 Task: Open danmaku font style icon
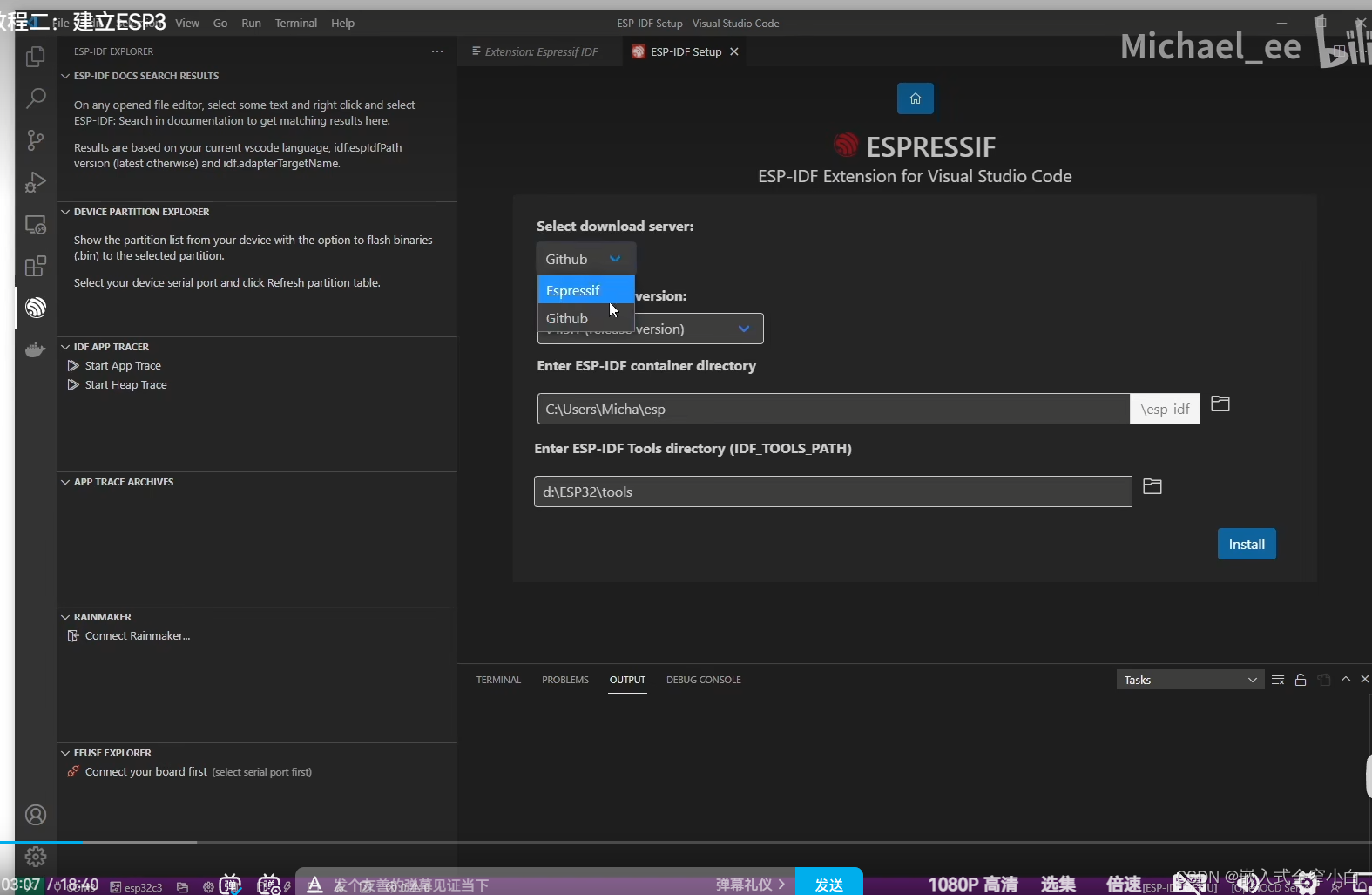point(314,885)
